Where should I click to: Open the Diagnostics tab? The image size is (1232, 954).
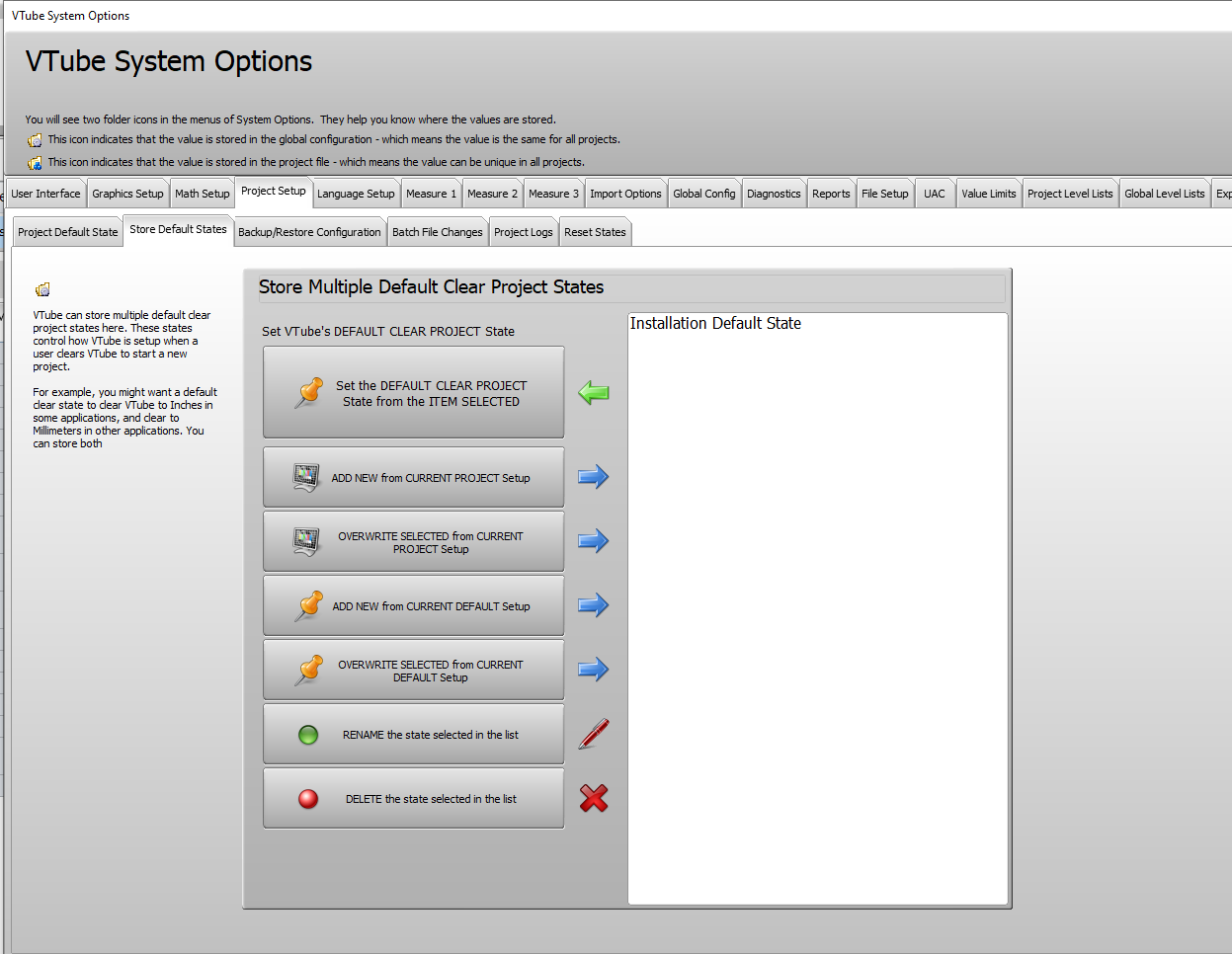tap(774, 194)
